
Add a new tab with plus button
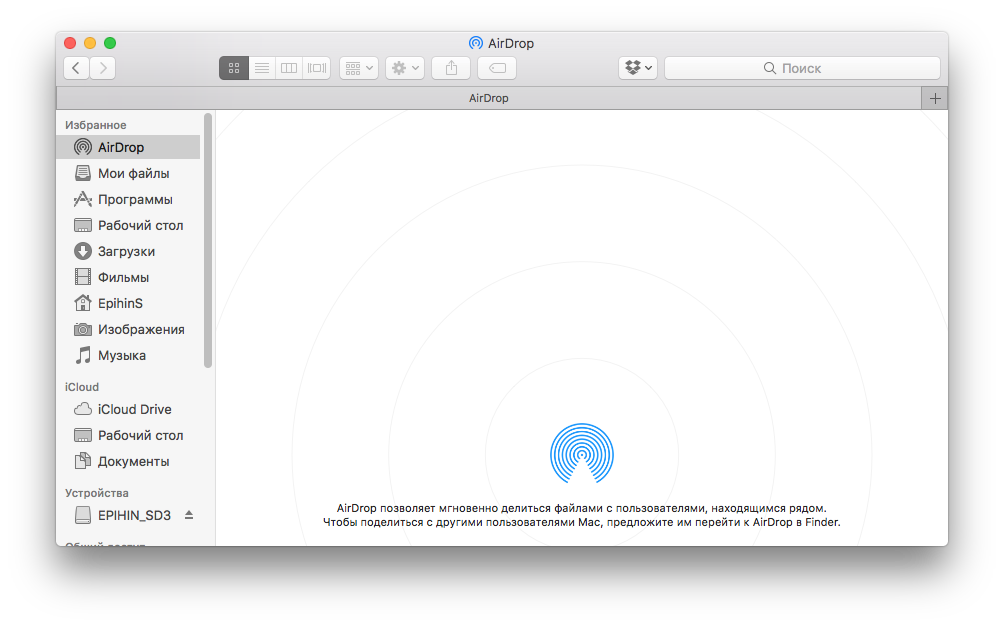[934, 98]
